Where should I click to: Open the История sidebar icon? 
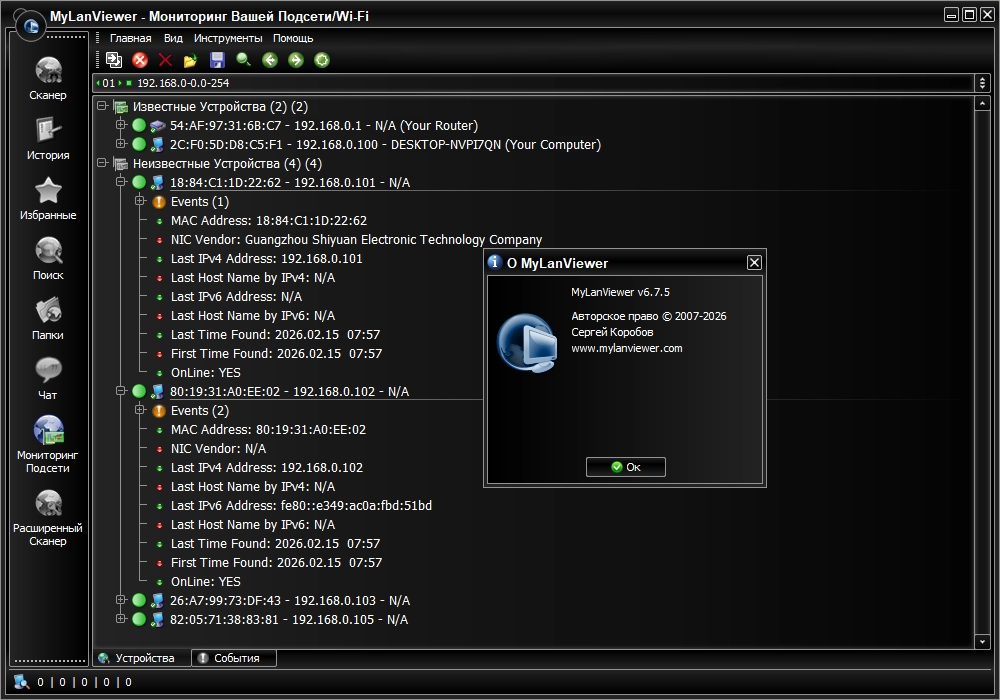(48, 138)
